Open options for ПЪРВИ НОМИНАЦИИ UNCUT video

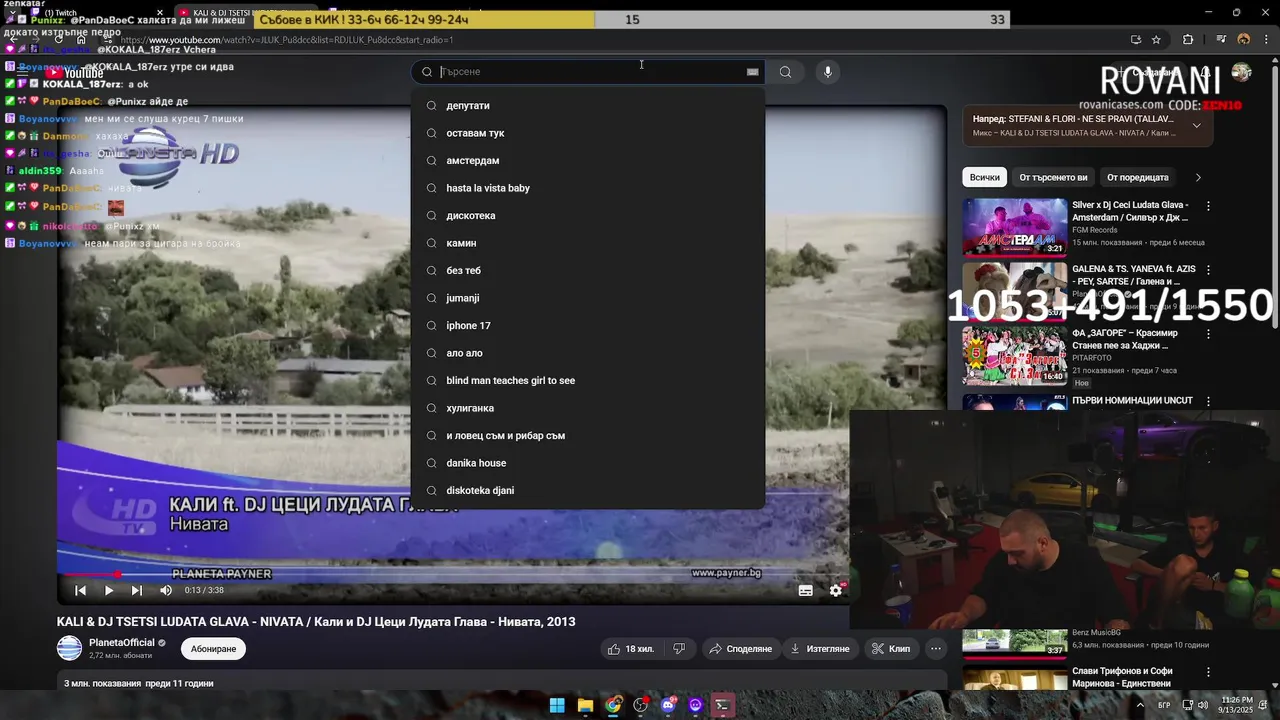pyautogui.click(x=1208, y=401)
